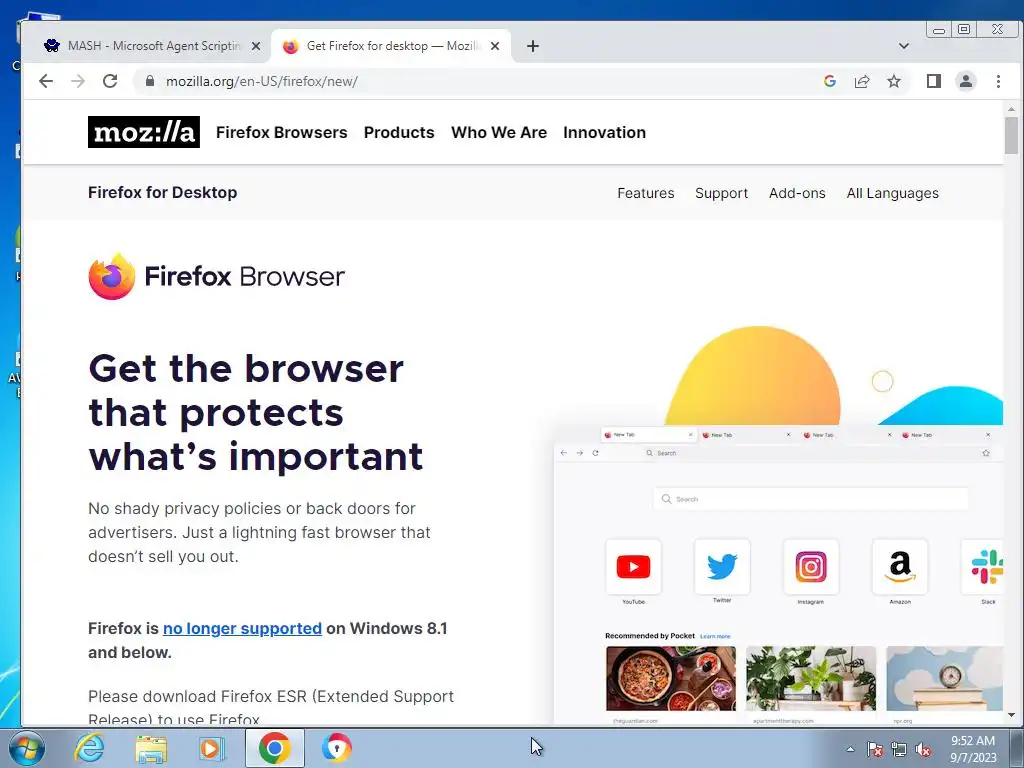Open the Products menu
This screenshot has height=768, width=1024.
click(x=399, y=132)
